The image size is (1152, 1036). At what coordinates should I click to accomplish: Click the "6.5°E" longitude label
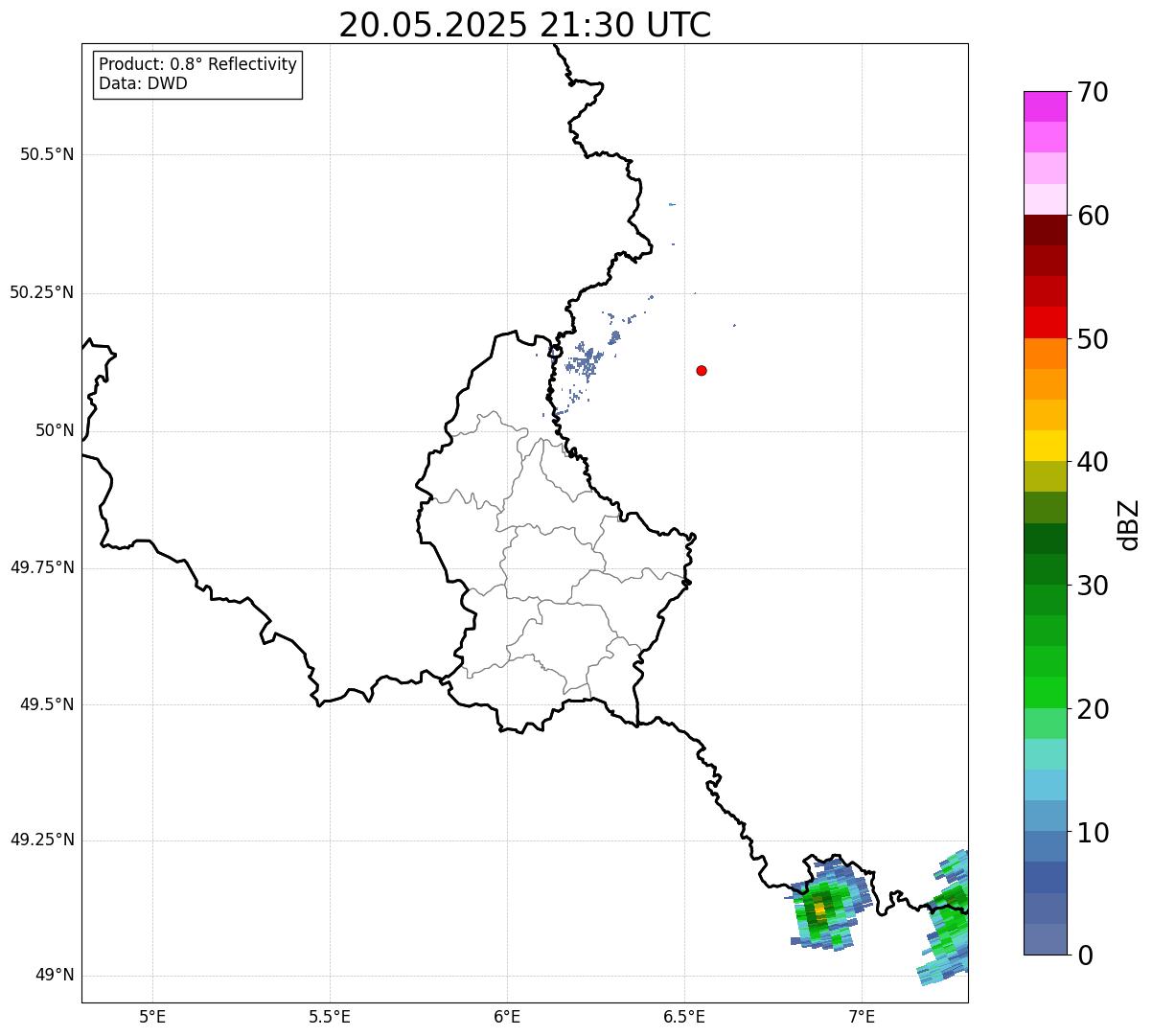click(684, 1016)
